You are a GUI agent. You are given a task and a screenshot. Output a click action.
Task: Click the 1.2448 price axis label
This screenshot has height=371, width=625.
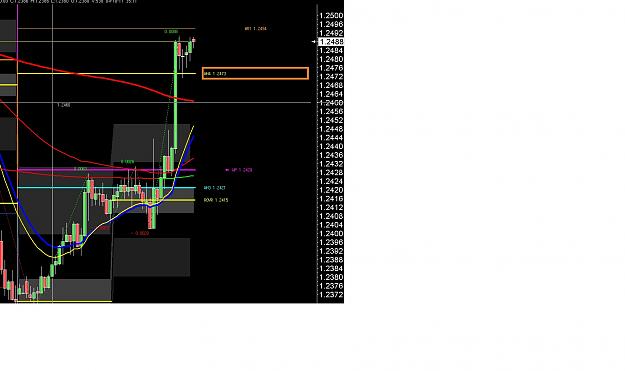click(331, 129)
